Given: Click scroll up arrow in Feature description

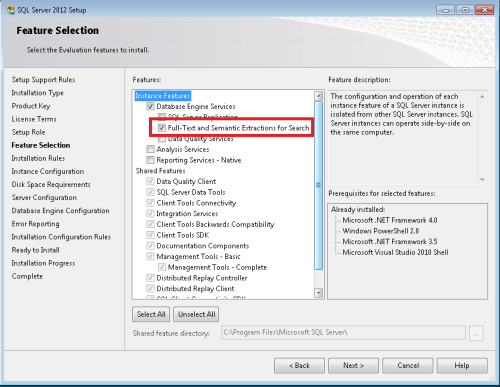Looking at the screenshot, I should point(482,96).
